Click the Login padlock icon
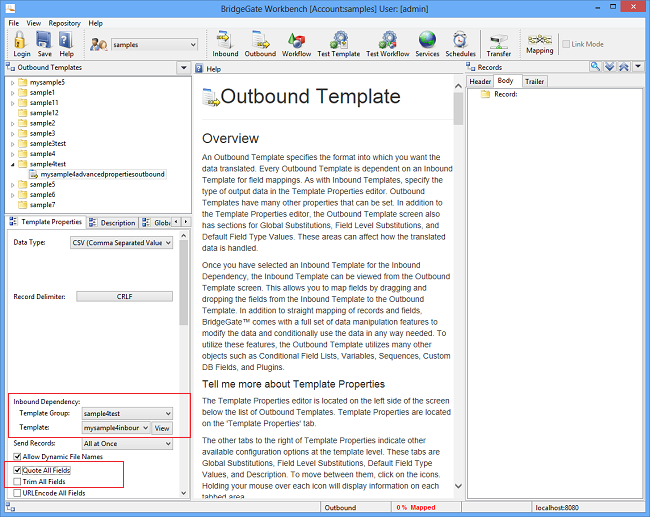Screen dimensions: 650x517 [20, 41]
